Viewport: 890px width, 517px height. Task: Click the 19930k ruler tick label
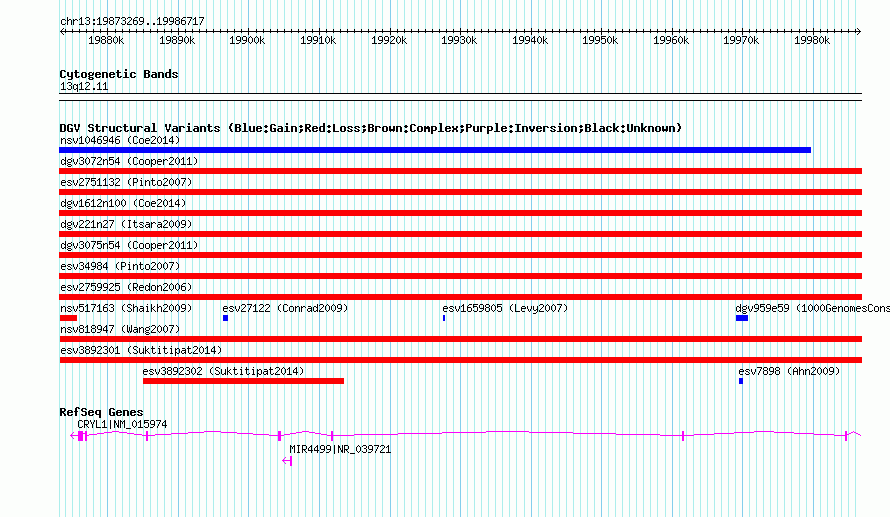459,40
